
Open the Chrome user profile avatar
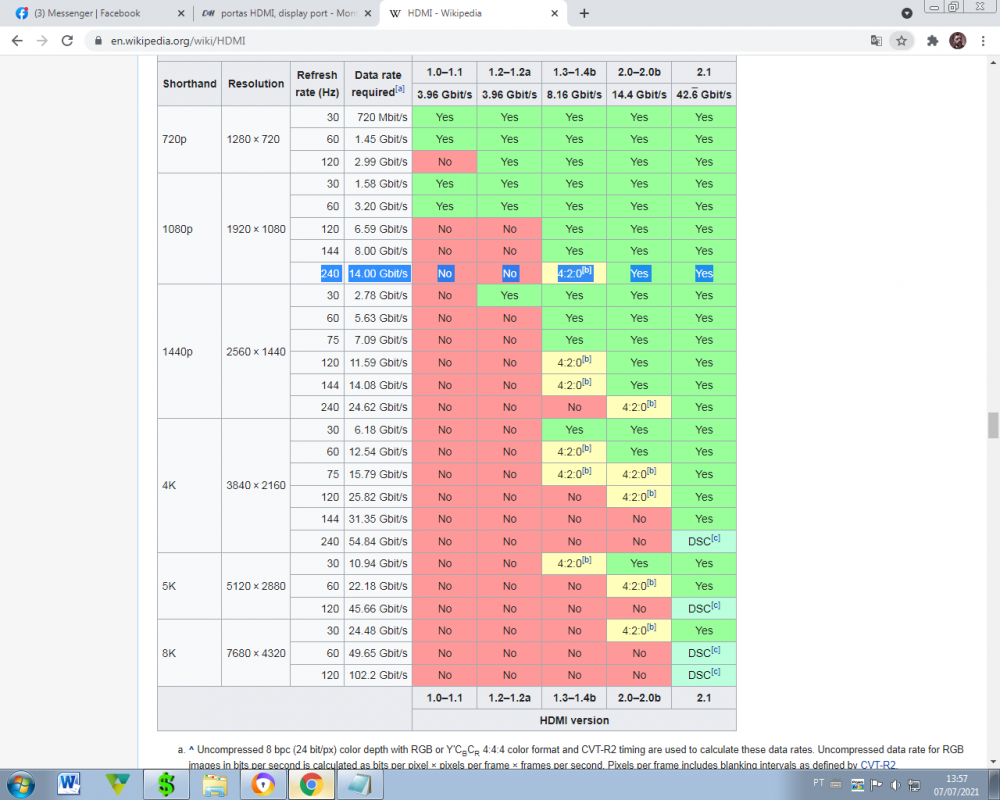point(957,41)
